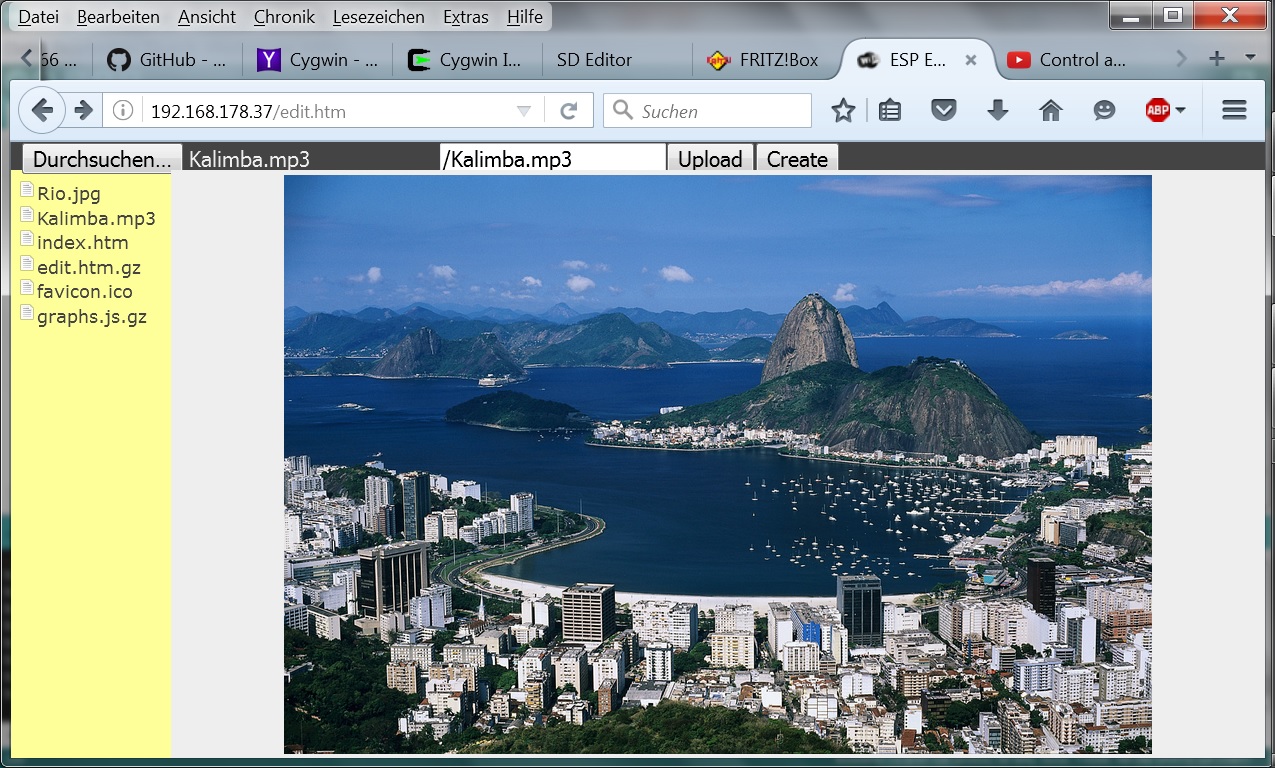Click the file icon beside graphs.js.gz
Viewport: 1275px width, 768px height.
coord(27,313)
